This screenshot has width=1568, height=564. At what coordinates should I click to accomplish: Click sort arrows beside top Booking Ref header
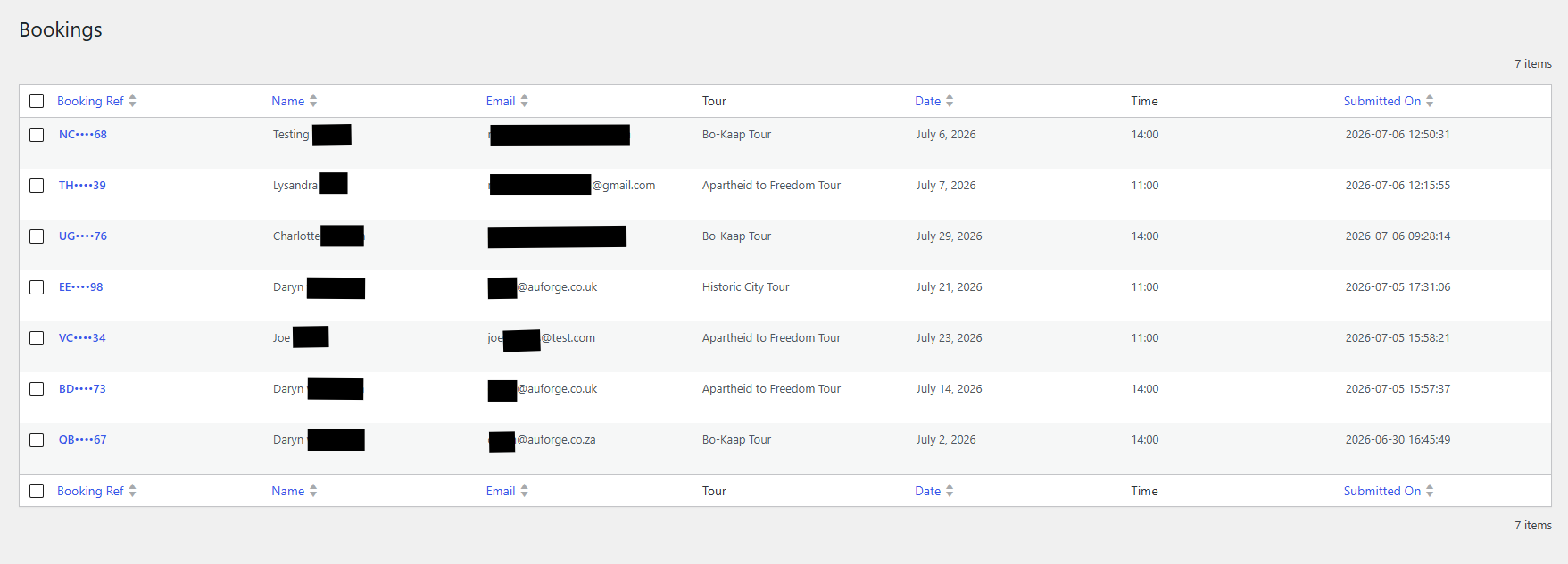click(x=132, y=101)
